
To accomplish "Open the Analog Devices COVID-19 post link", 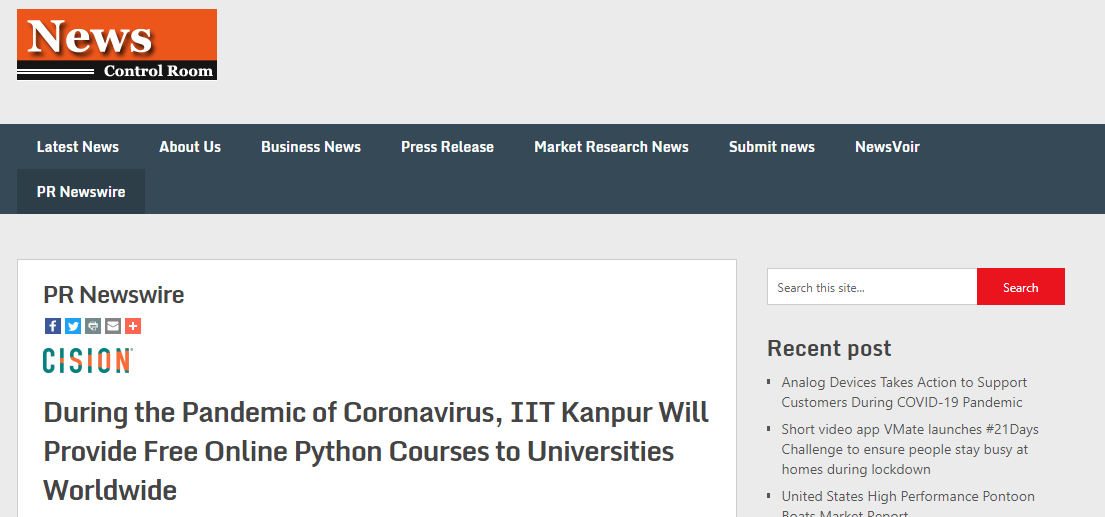I will coord(904,392).
